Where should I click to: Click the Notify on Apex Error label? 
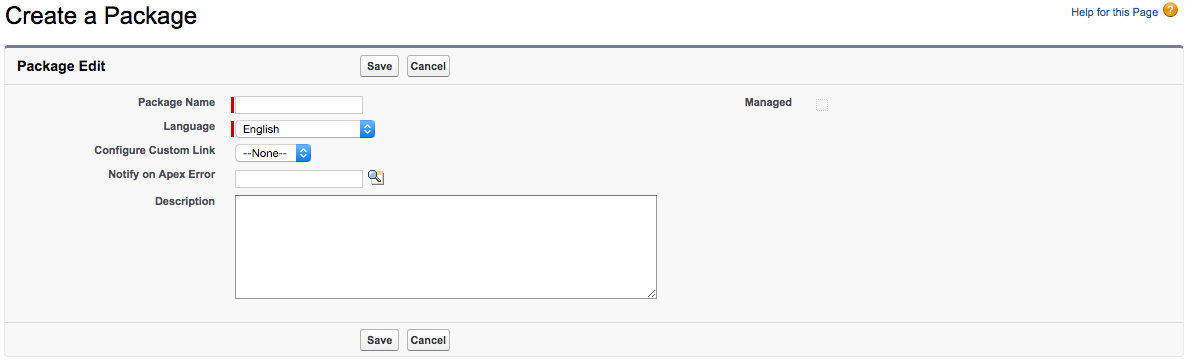[161, 174]
